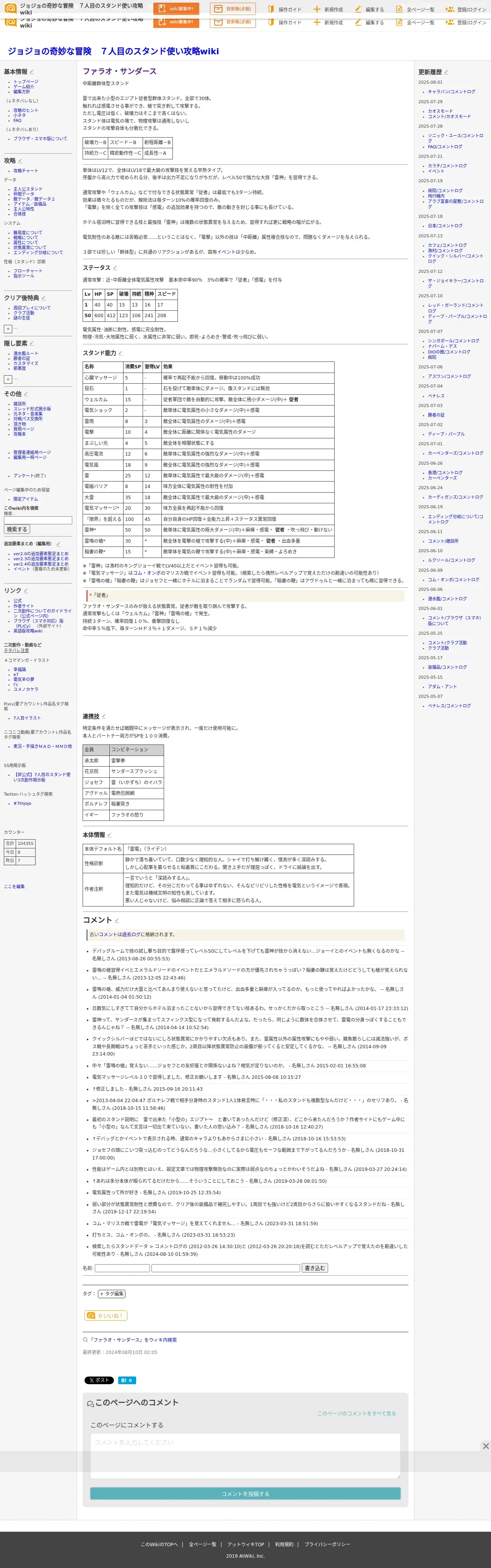Open #7thjojo Twitter hashtag link
This screenshot has height=1568, width=491.
pos(23,803)
